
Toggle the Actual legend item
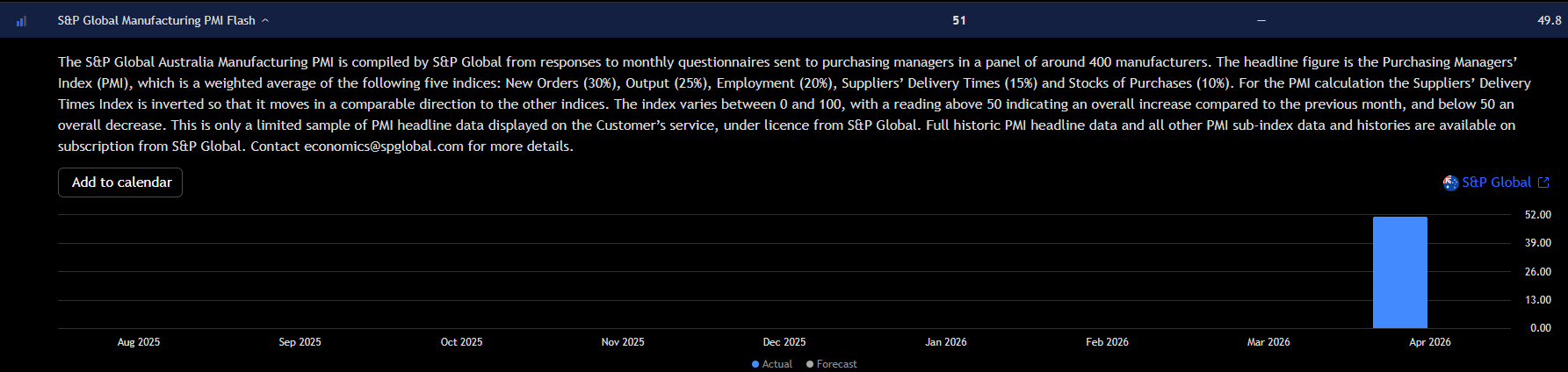click(x=772, y=364)
